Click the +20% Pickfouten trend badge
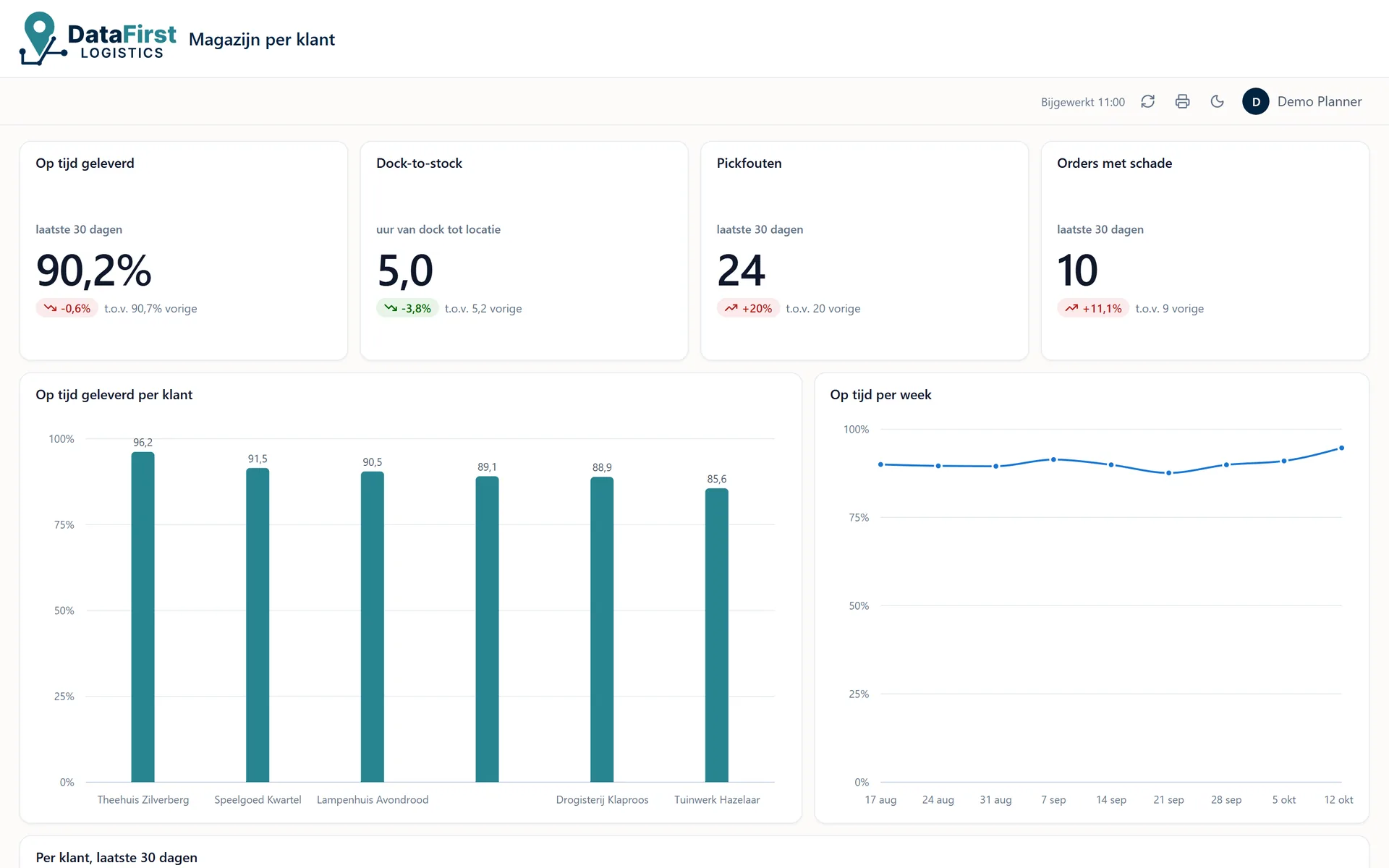Screen dimensions: 1389x868 point(748,308)
